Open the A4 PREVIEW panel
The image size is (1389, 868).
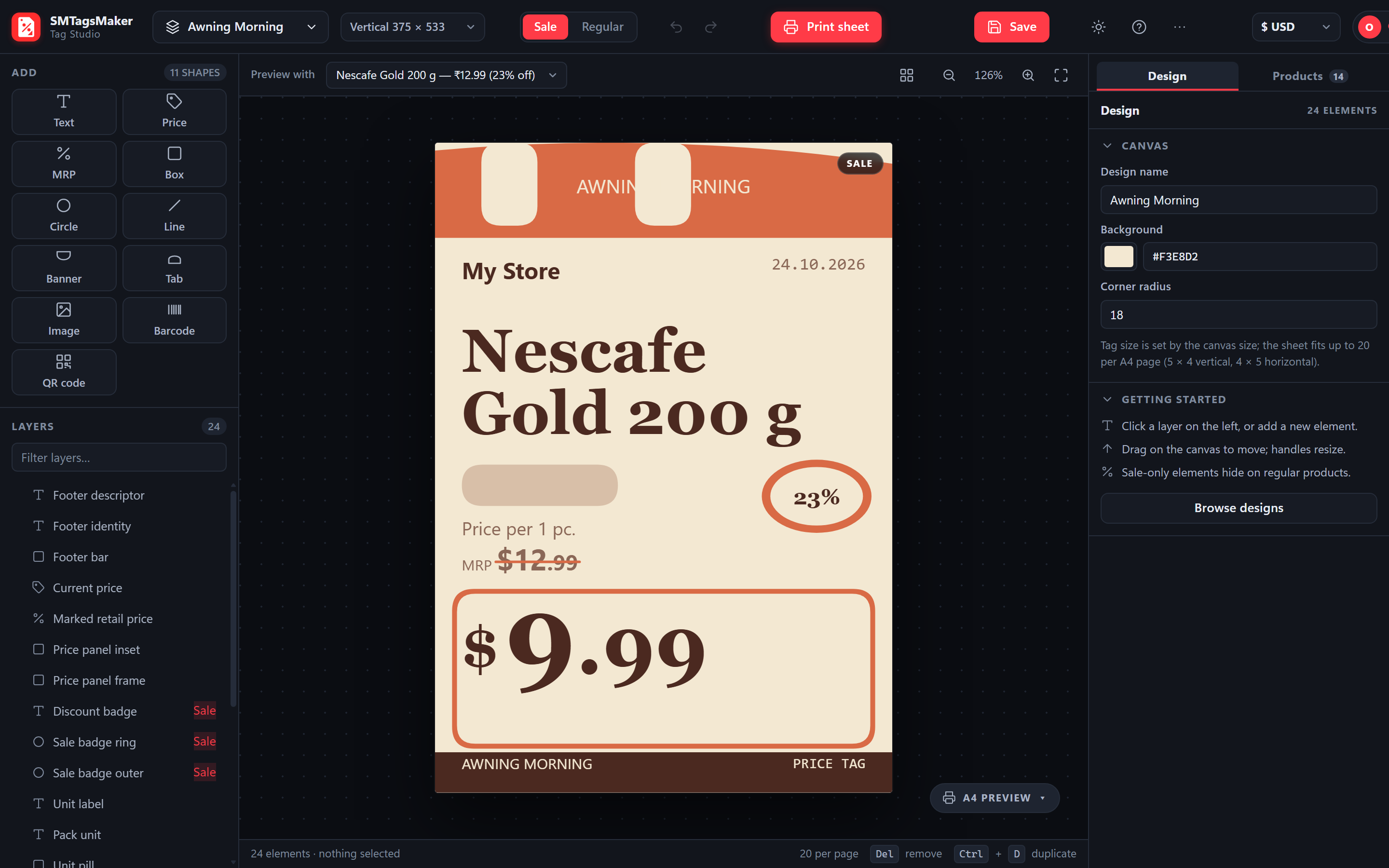[994, 798]
